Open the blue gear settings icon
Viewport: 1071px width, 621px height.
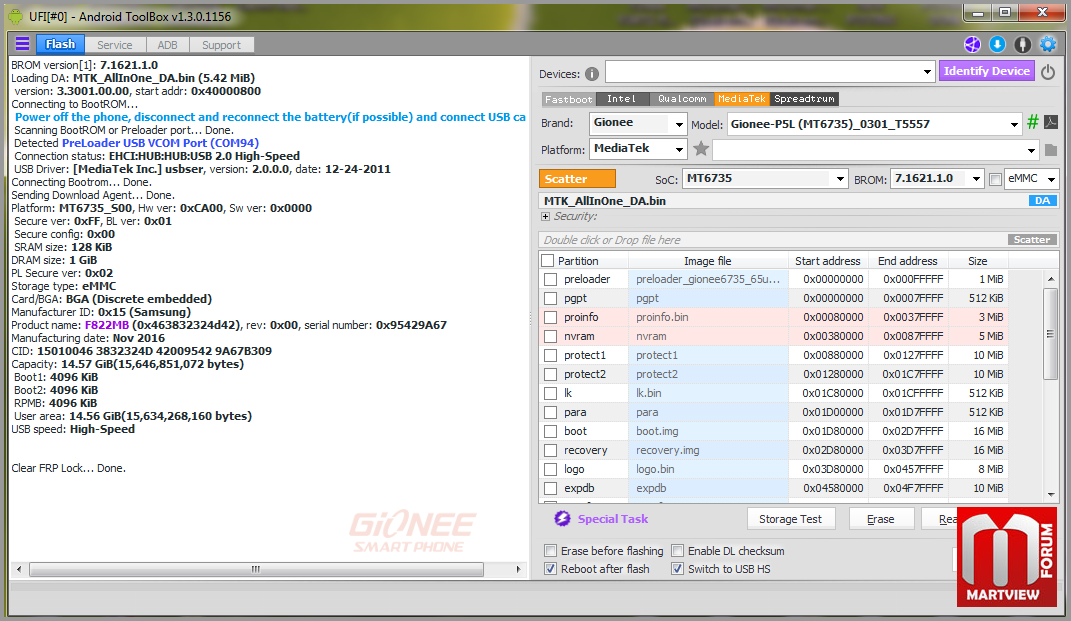click(x=1048, y=44)
